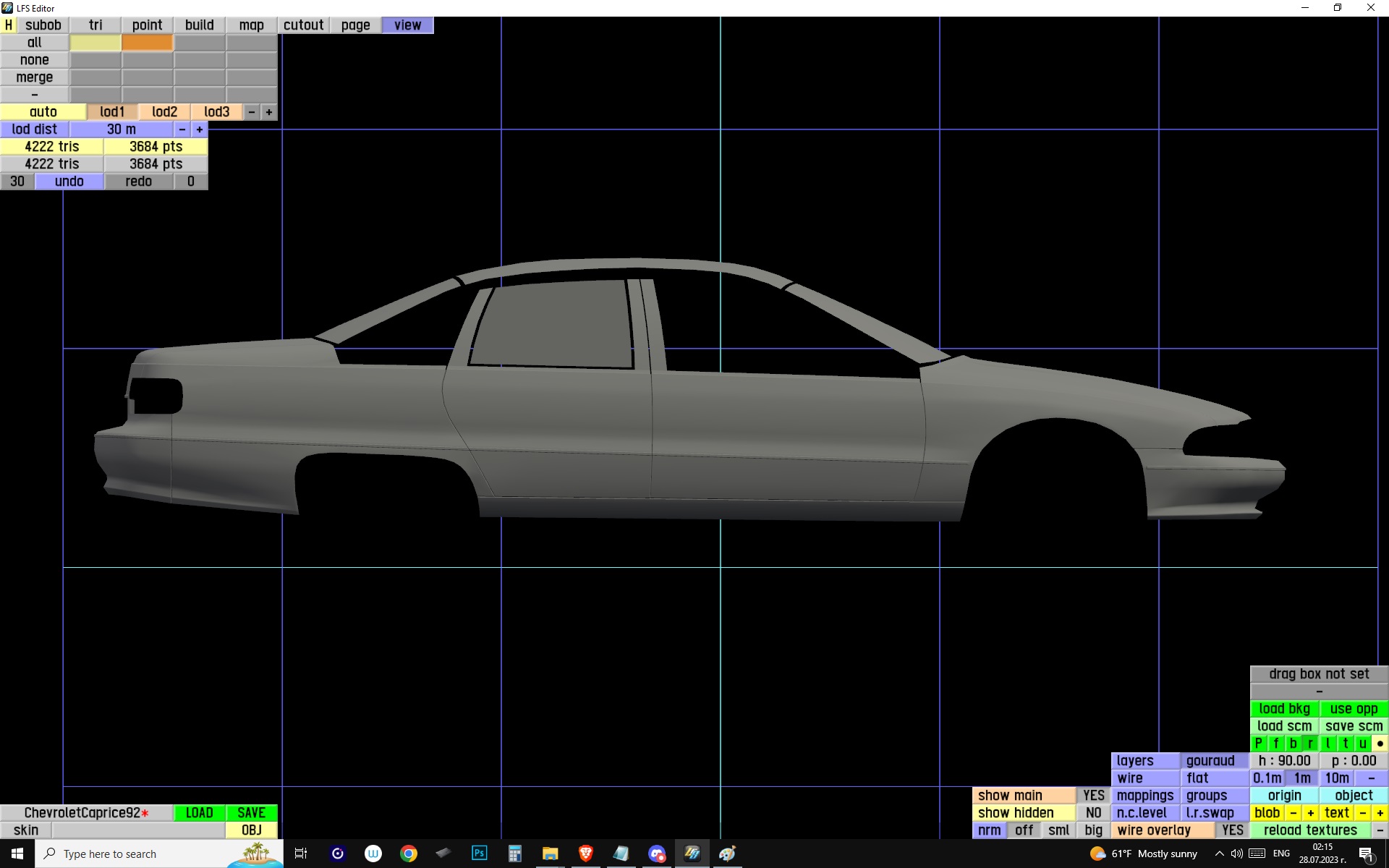Click the black dot view button
Viewport: 1389px width, 868px height.
click(x=1380, y=744)
